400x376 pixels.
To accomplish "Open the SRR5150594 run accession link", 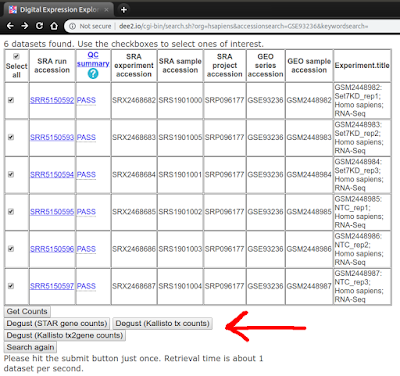I will (x=52, y=174).
